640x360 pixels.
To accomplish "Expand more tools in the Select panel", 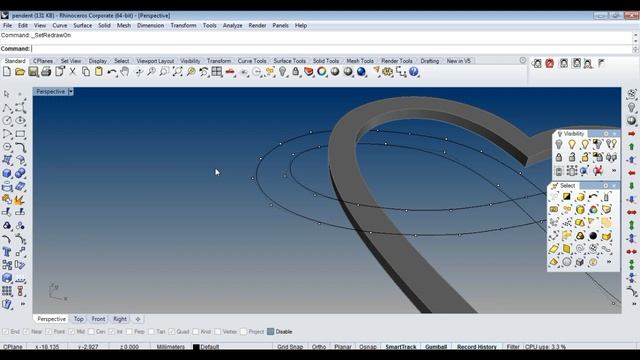I will point(609,262).
